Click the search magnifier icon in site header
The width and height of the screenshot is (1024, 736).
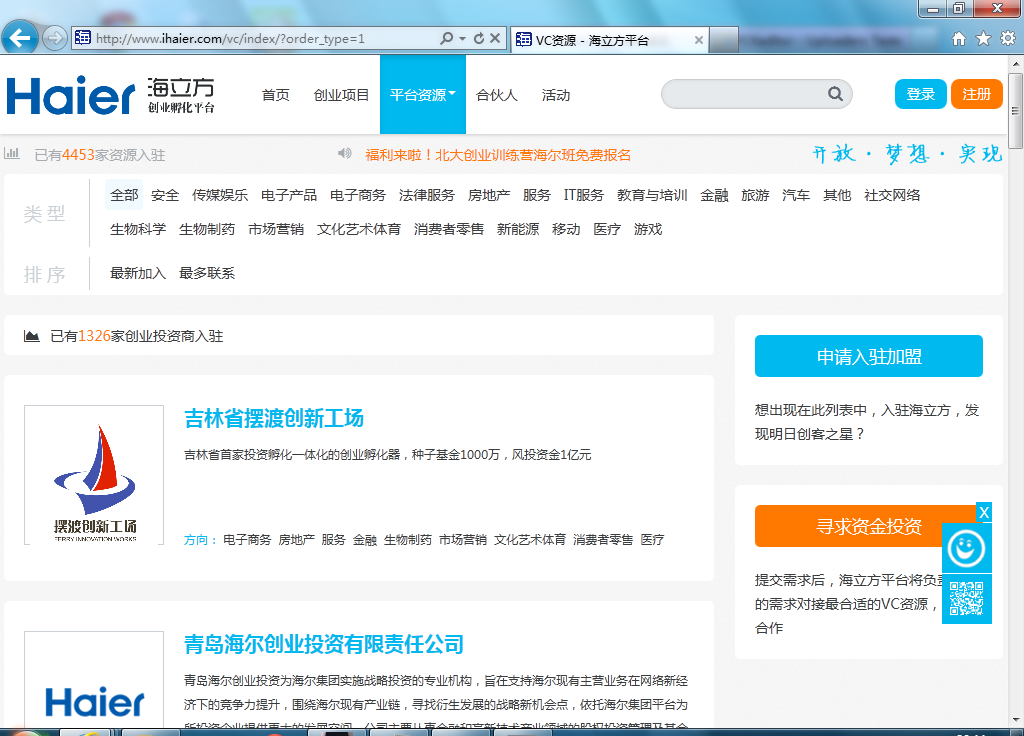[x=835, y=94]
